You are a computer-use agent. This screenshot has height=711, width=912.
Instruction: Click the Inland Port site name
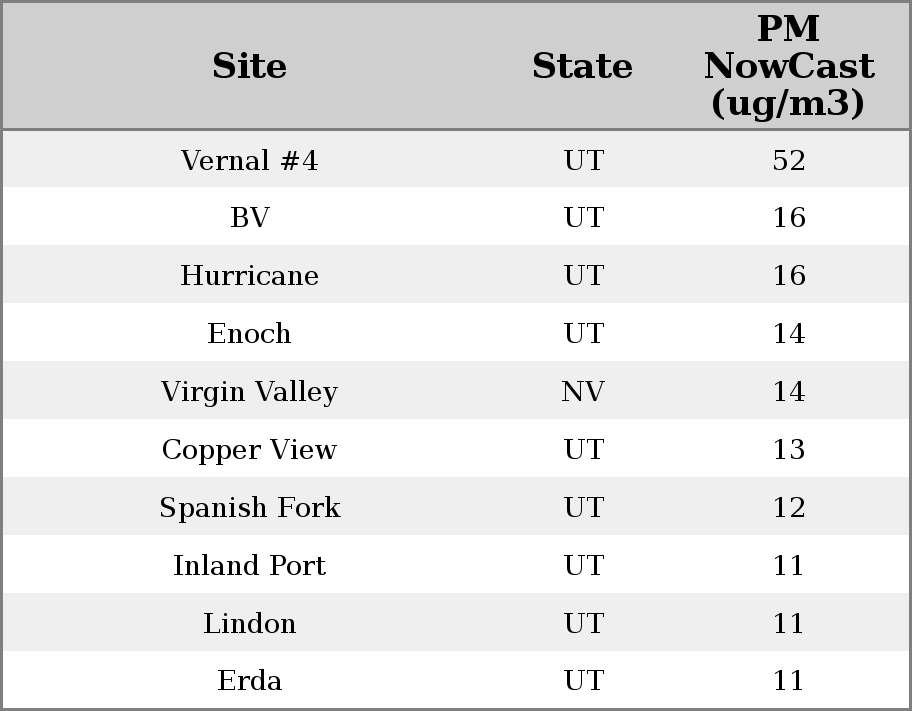click(x=249, y=566)
